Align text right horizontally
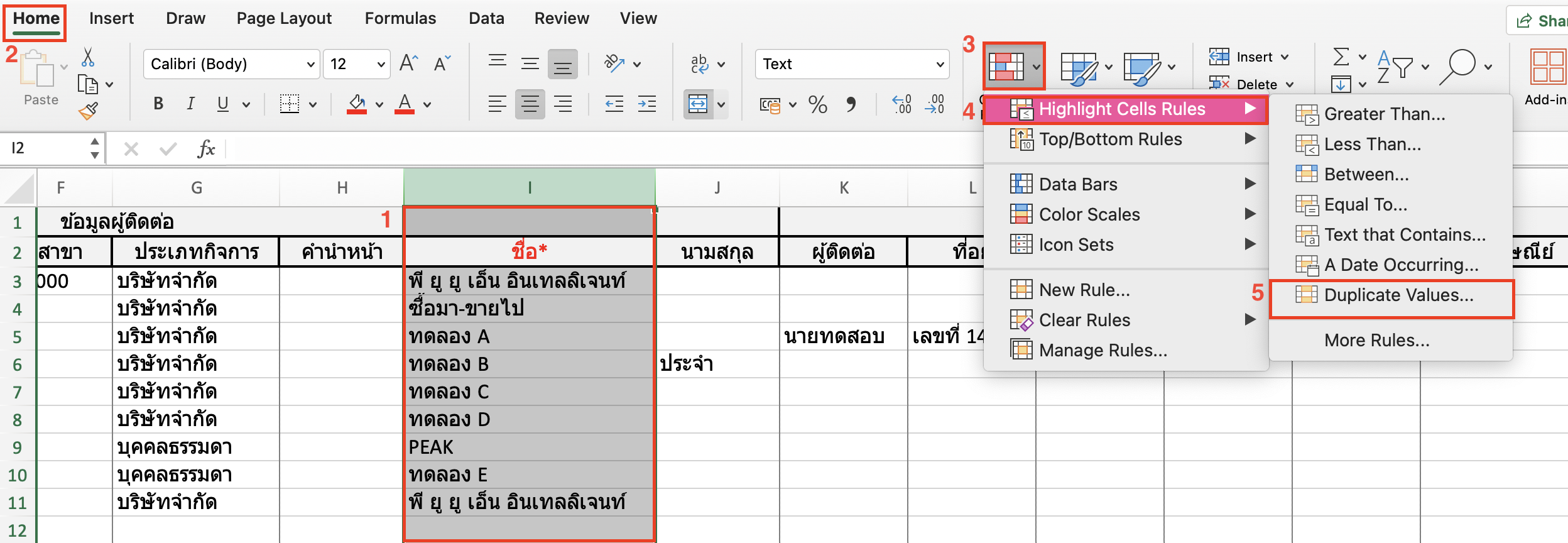Image resolution: width=1568 pixels, height=543 pixels. tap(563, 104)
